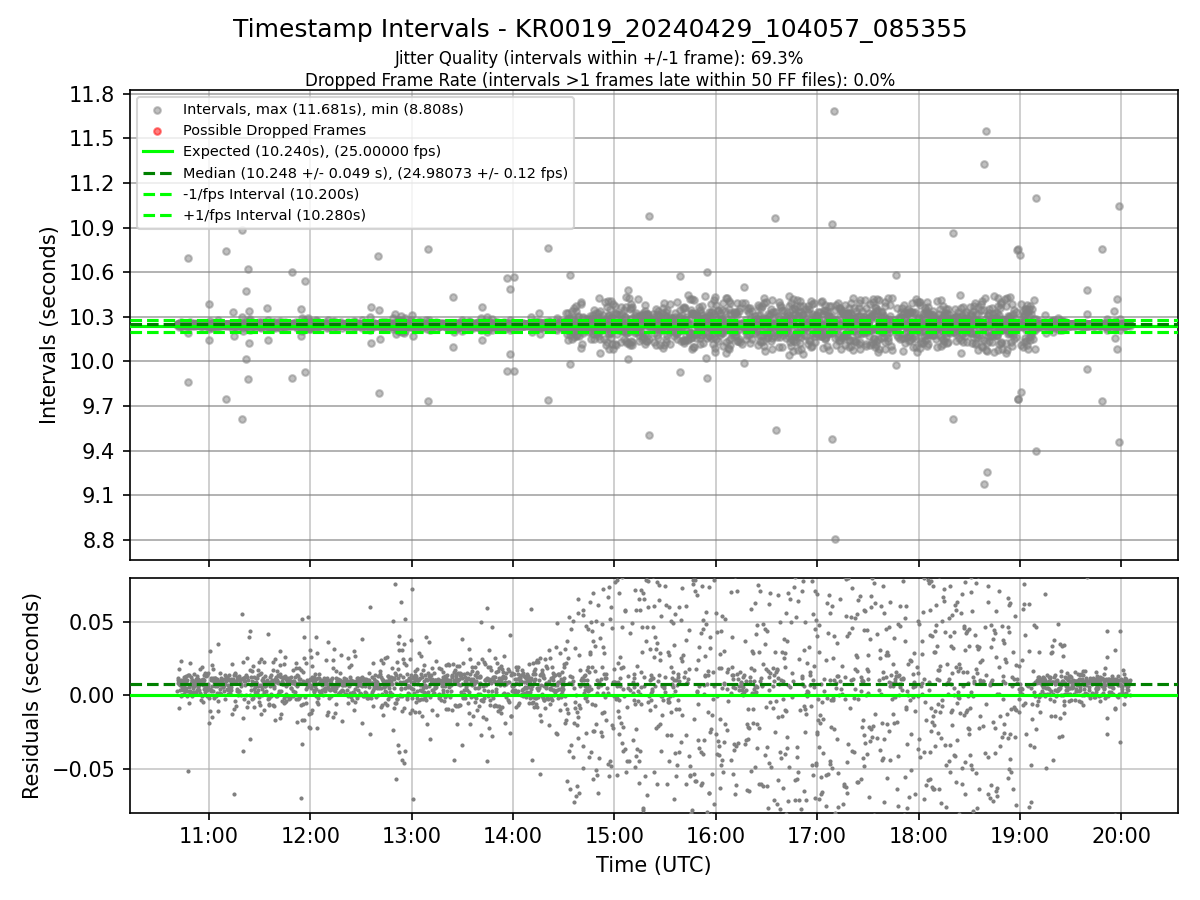The image size is (1200, 900).
Task: Click the 11:00 time tick label
Action: 209,836
